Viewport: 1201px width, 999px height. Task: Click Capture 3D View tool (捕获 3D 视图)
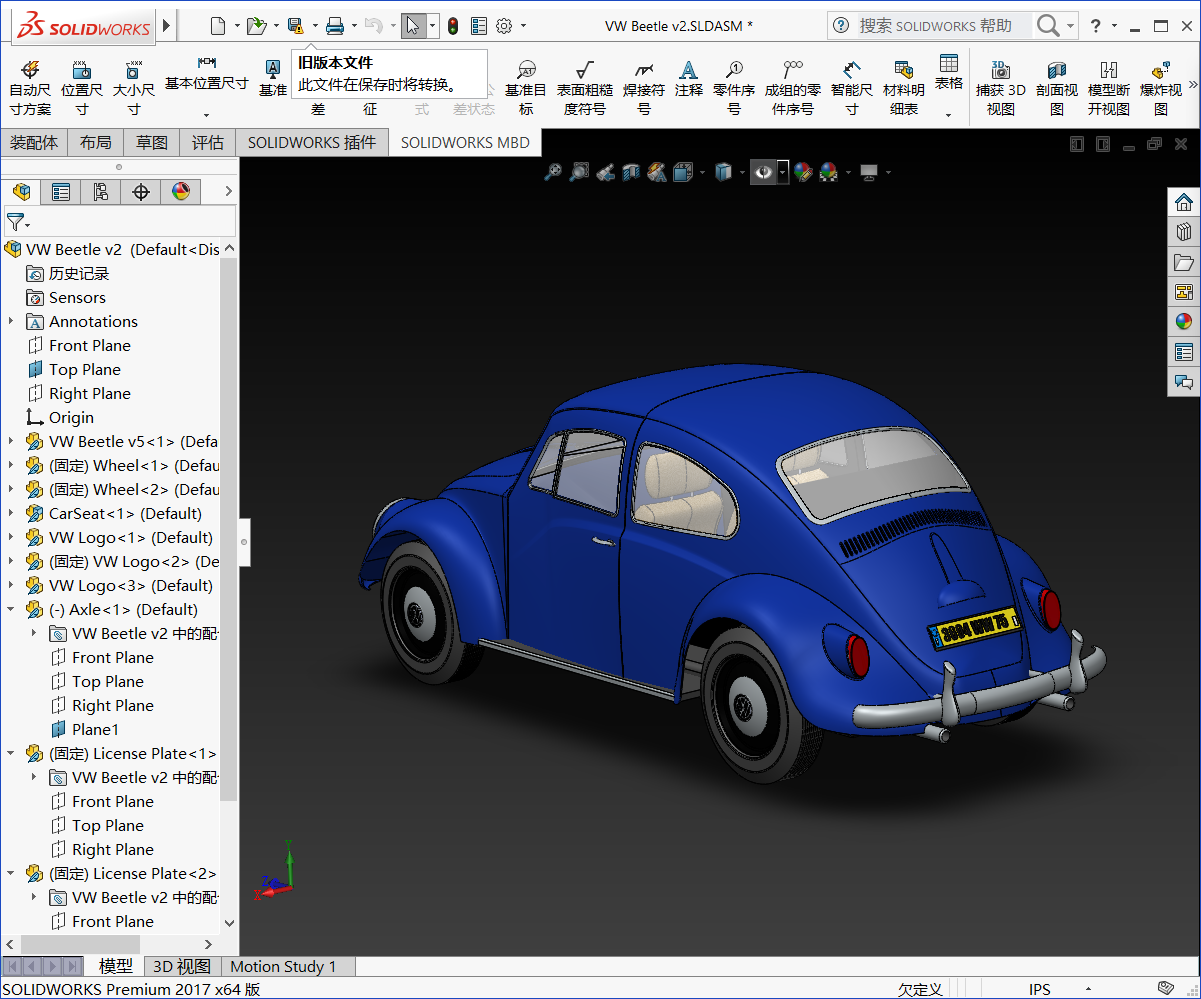(x=1001, y=88)
